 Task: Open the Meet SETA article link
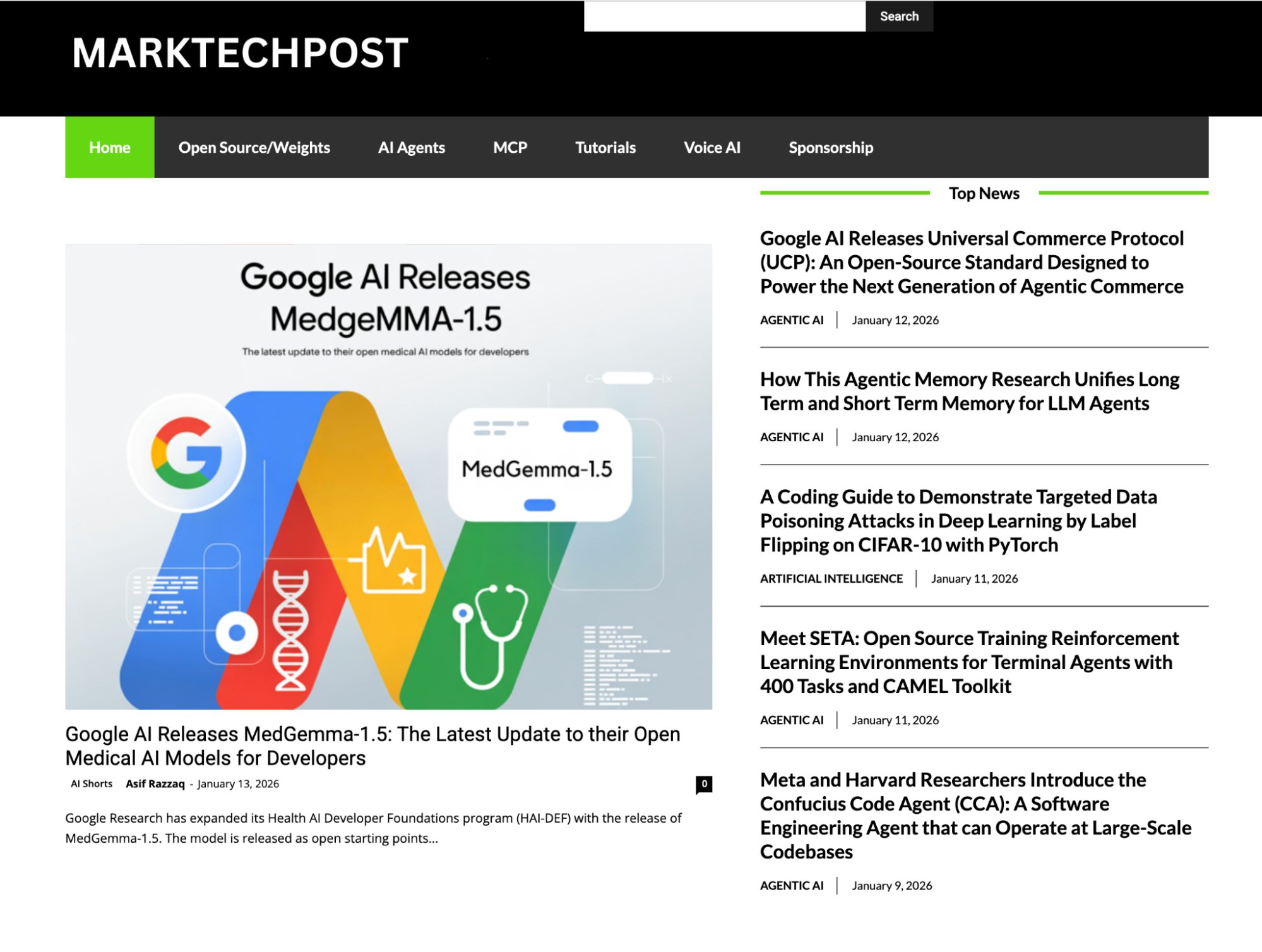pos(969,662)
